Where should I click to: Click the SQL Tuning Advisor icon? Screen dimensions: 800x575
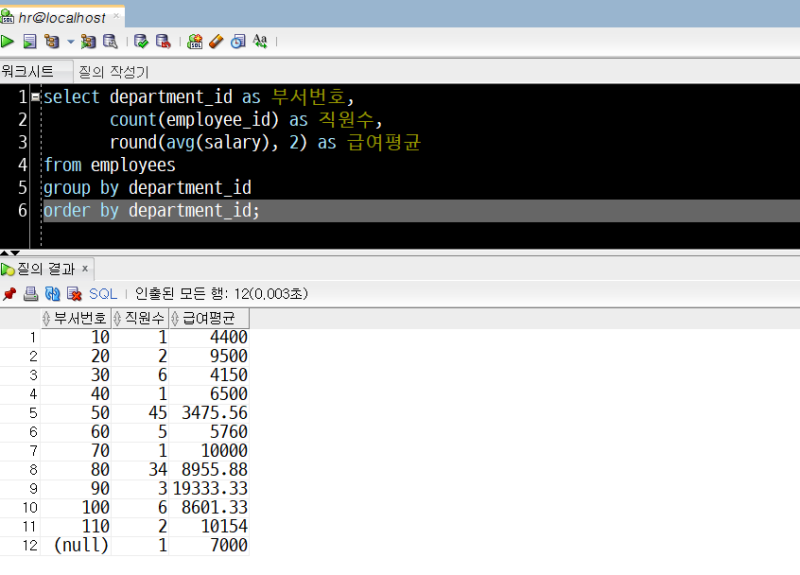tap(110, 41)
